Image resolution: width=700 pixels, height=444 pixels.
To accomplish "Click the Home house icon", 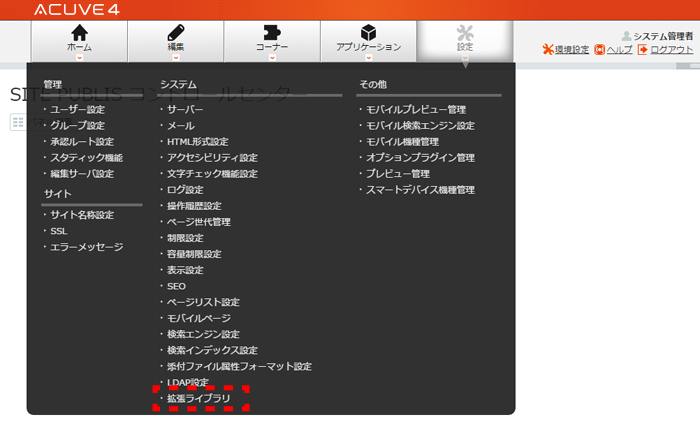I will [x=79, y=33].
